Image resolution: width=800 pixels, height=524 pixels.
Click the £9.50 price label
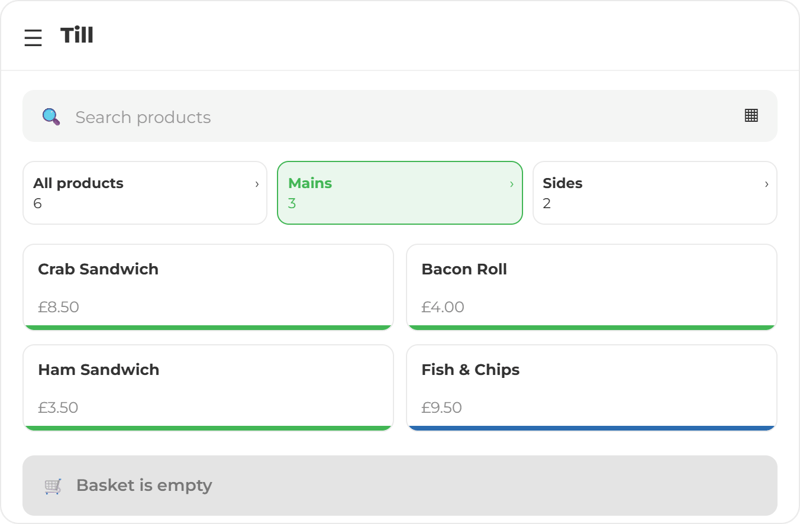(441, 408)
